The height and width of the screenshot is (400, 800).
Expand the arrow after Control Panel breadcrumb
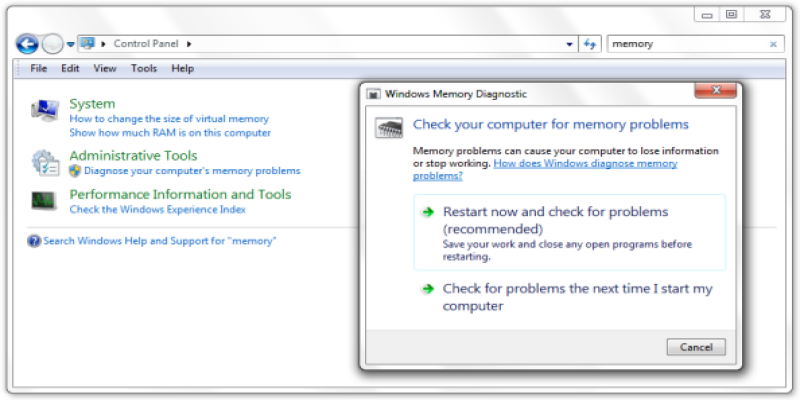tap(189, 44)
